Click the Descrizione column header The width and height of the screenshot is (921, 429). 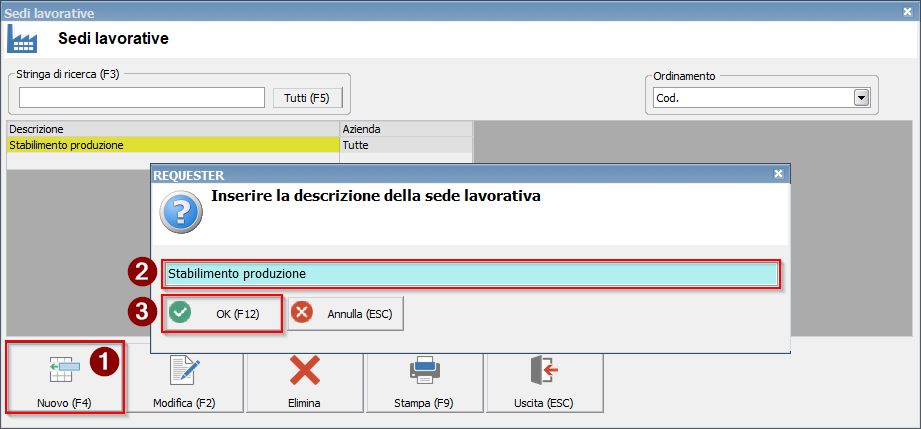pos(173,129)
